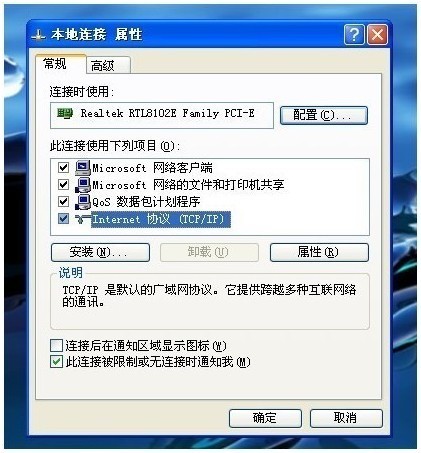The width and height of the screenshot is (421, 453).
Task: Click the 安装(N) button
Action: pos(100,252)
